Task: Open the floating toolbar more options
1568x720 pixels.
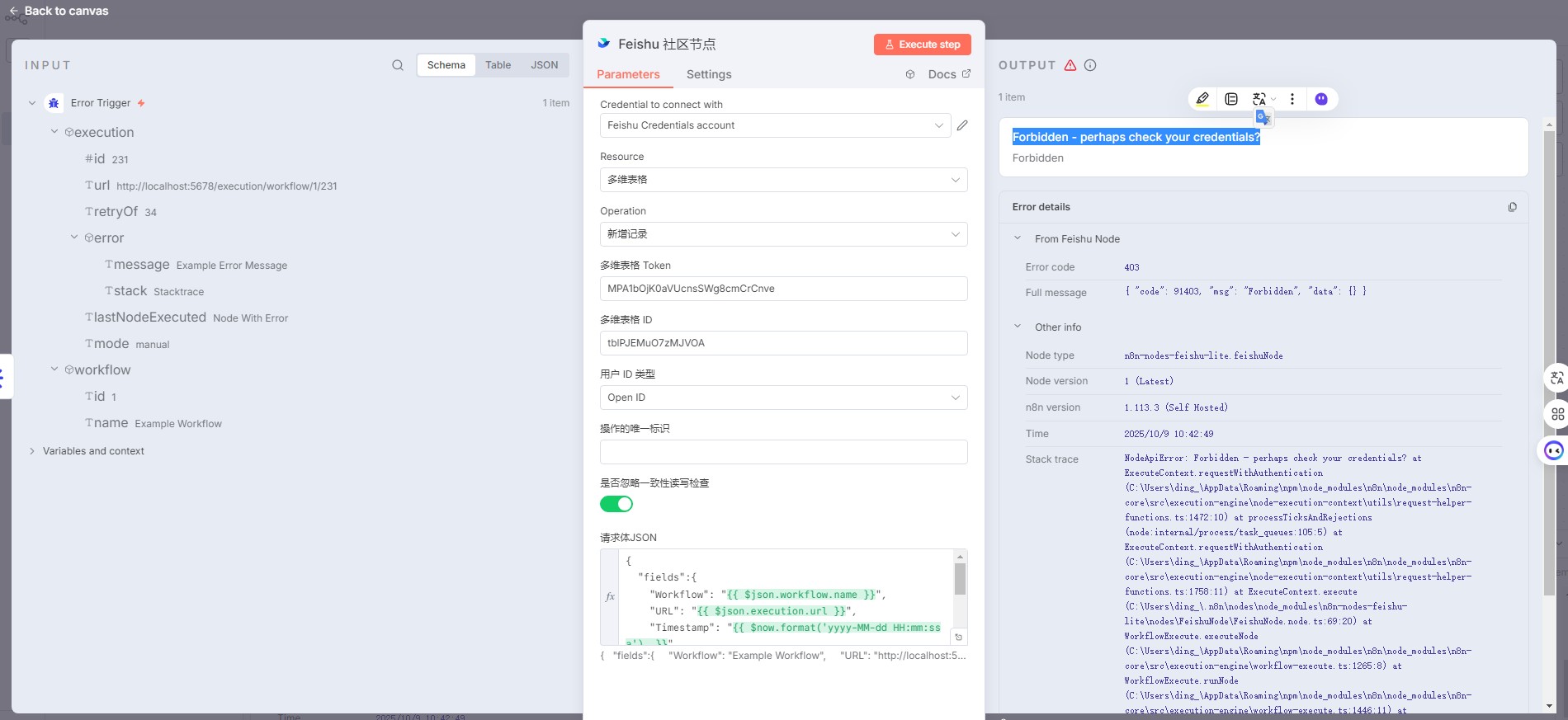Action: click(x=1292, y=99)
